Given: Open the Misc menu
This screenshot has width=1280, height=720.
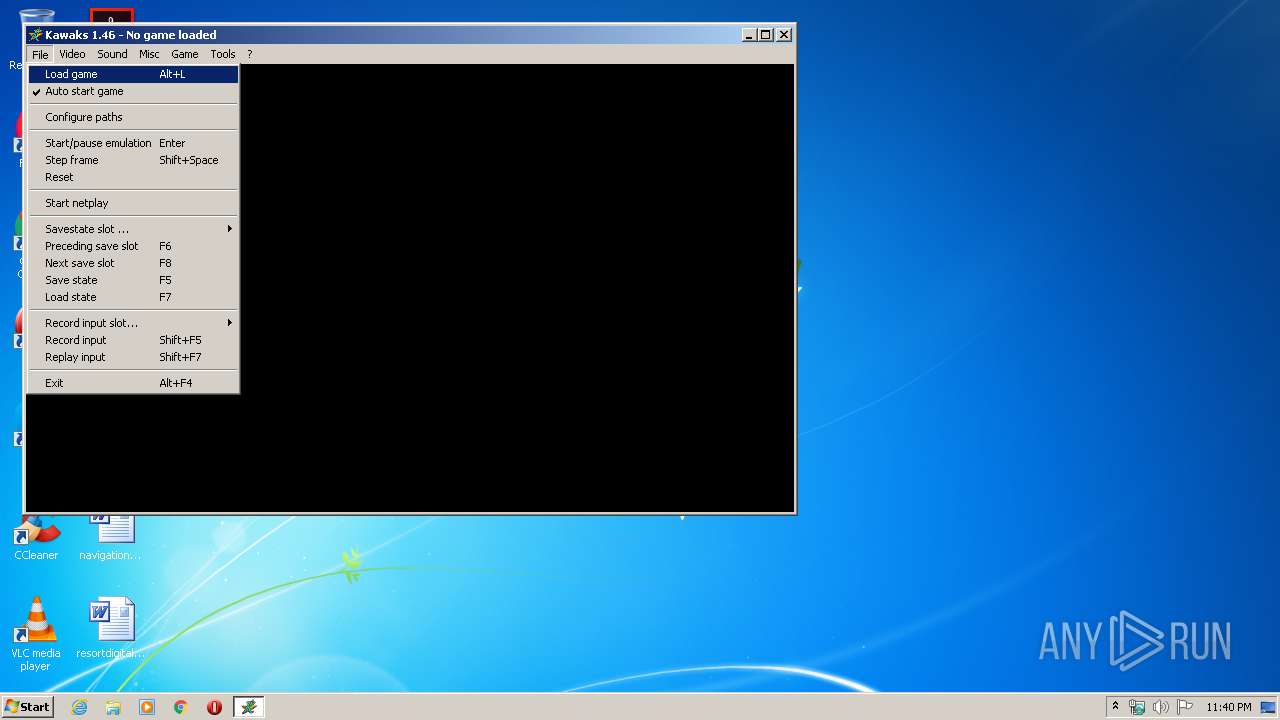Looking at the screenshot, I should [149, 54].
